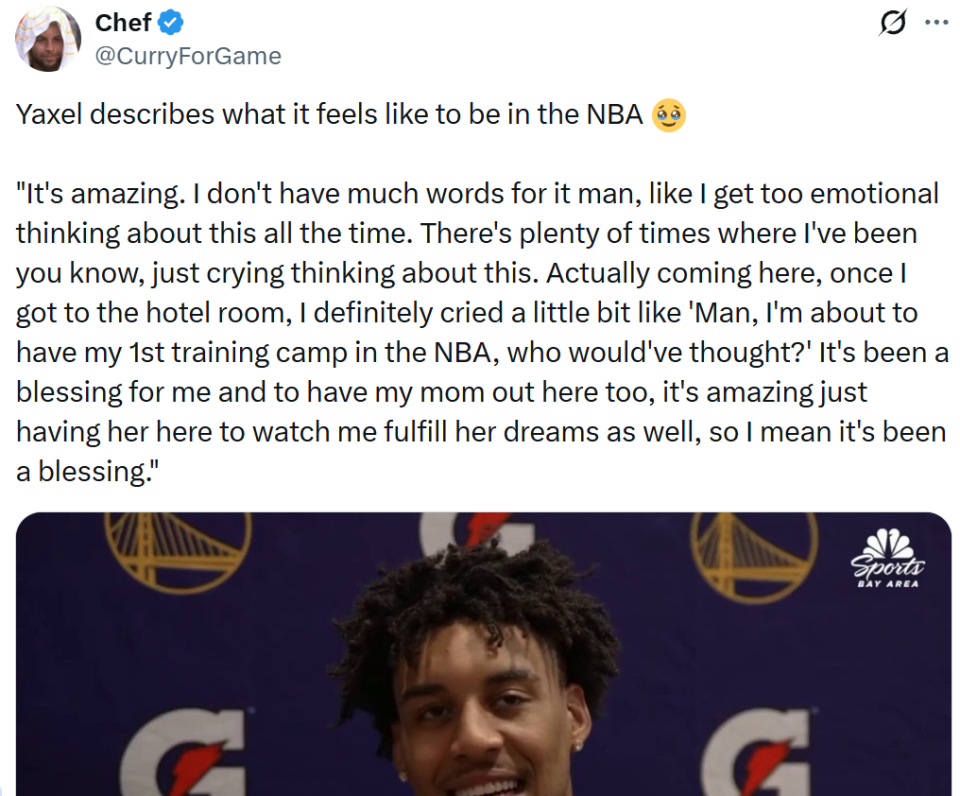This screenshot has height=796, width=960.
Task: Play the video of Yaxel's interview
Action: [484, 654]
